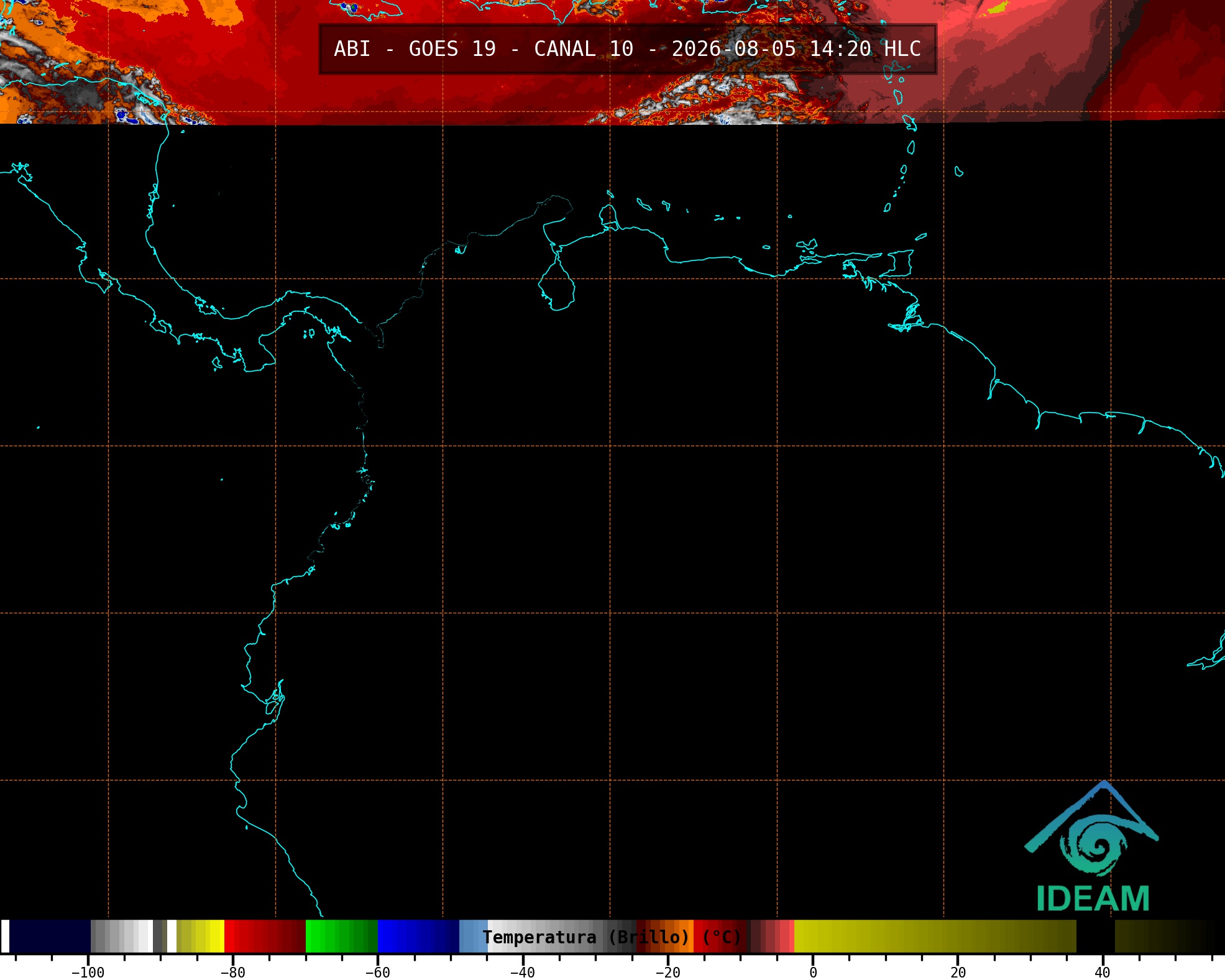Click the IDEAM logo
The width and height of the screenshot is (1225, 980).
click(x=1092, y=846)
